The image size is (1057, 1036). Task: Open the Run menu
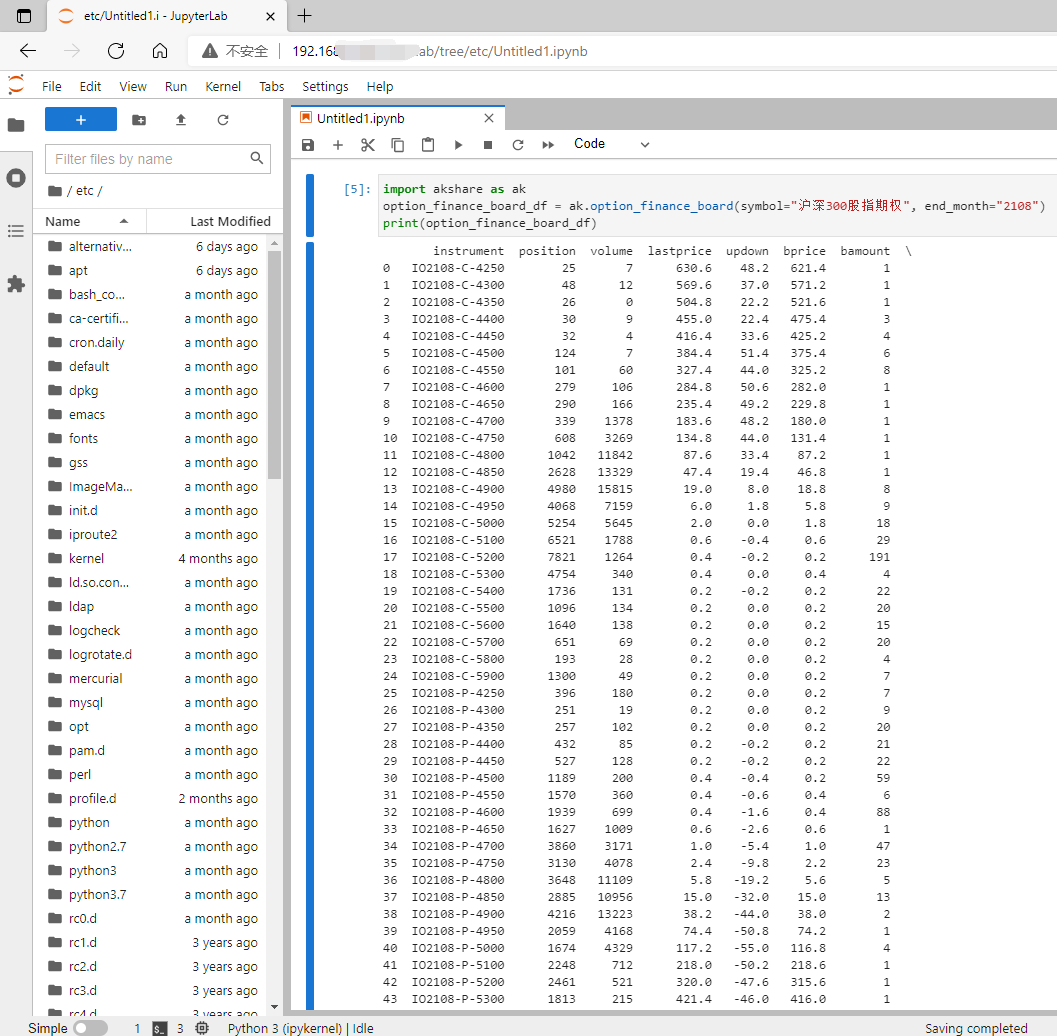pos(176,86)
